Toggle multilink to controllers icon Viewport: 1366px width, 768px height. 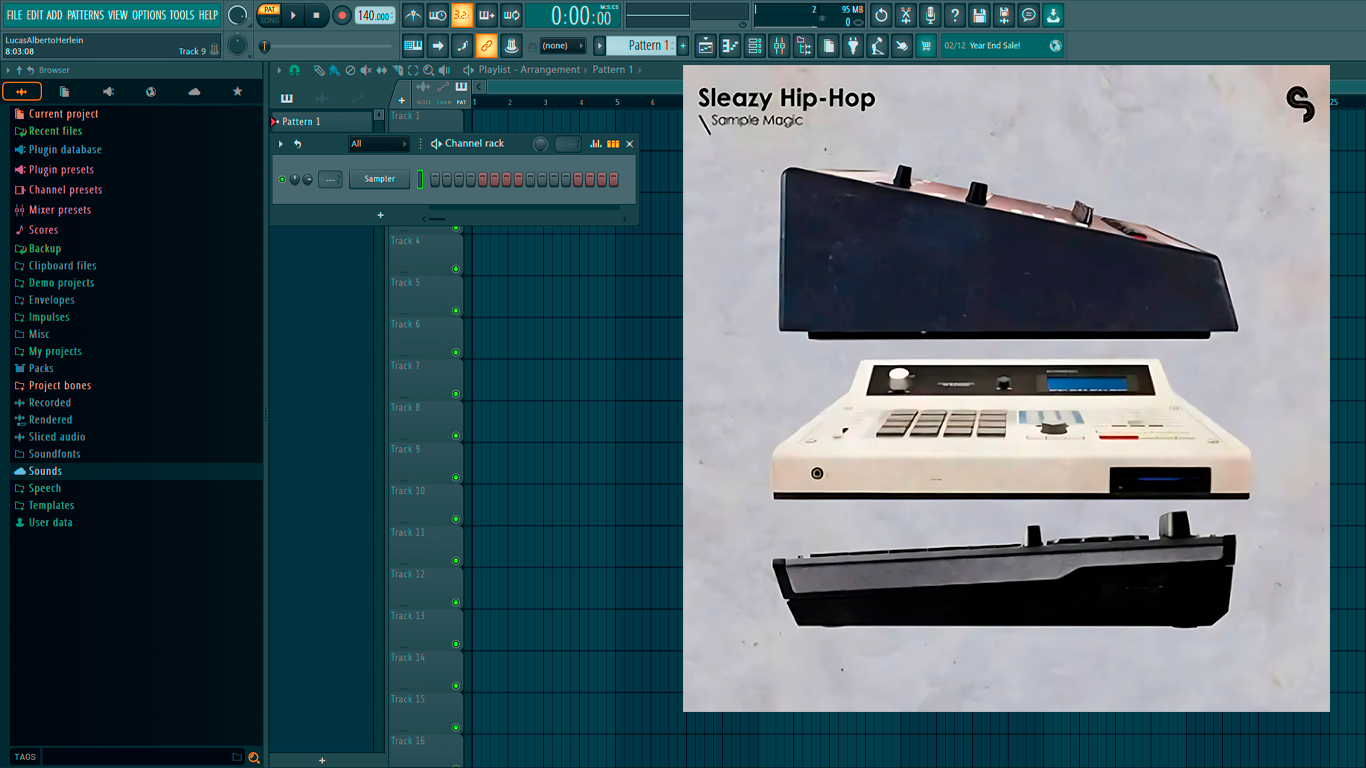(511, 45)
